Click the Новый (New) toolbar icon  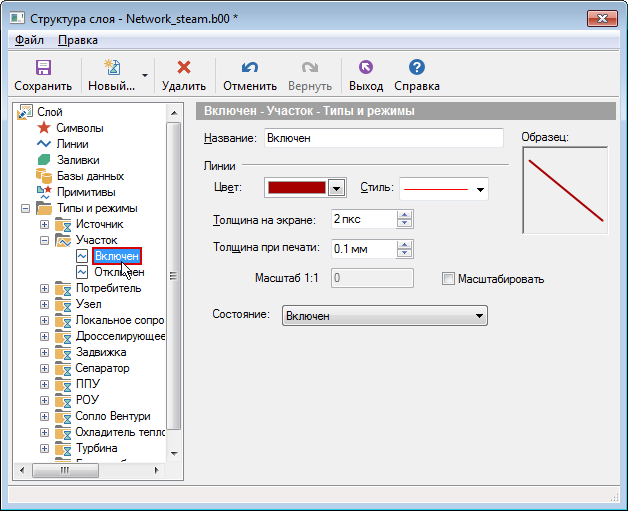(111, 68)
